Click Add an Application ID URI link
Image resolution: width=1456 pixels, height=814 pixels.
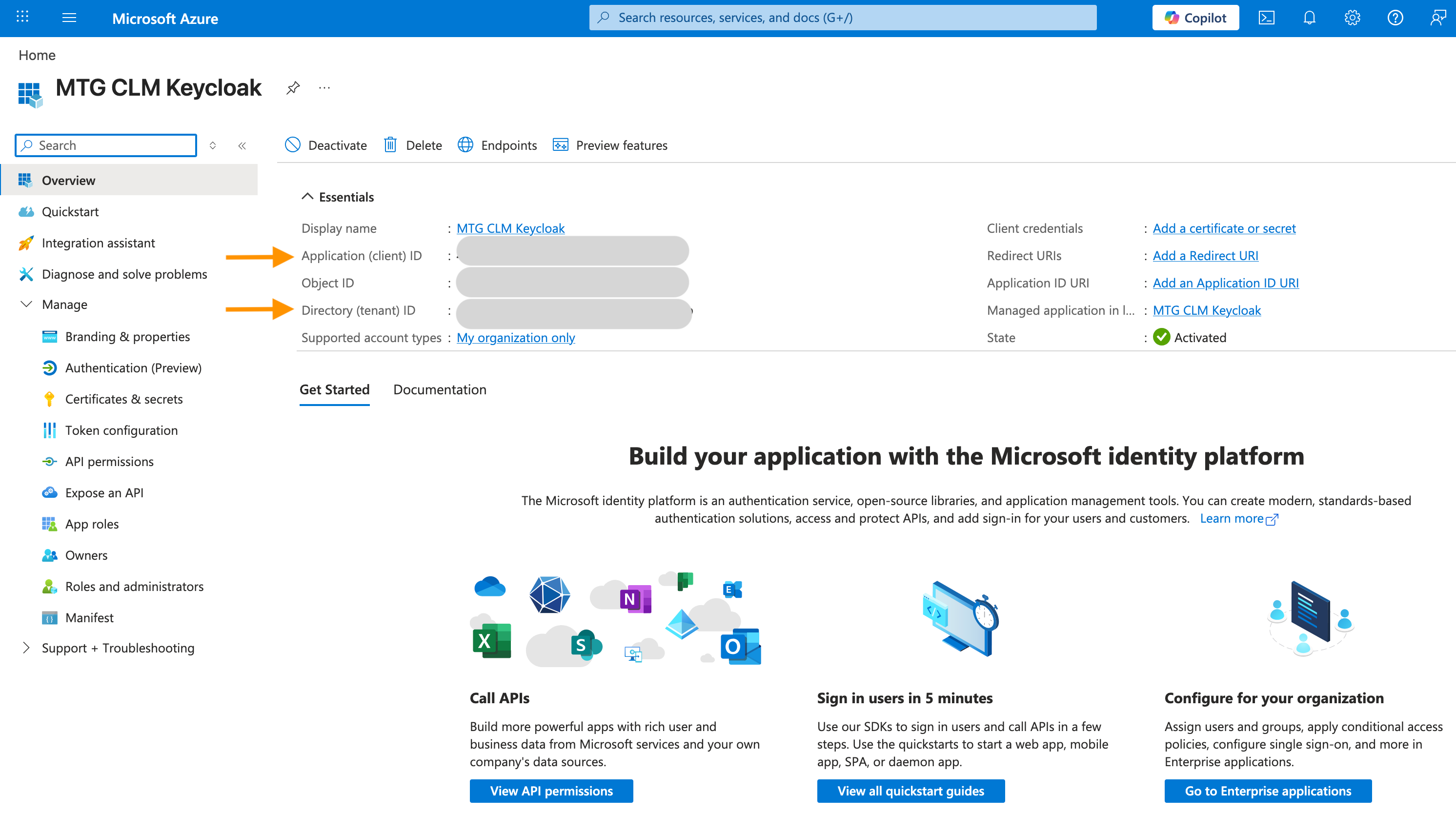1226,283
